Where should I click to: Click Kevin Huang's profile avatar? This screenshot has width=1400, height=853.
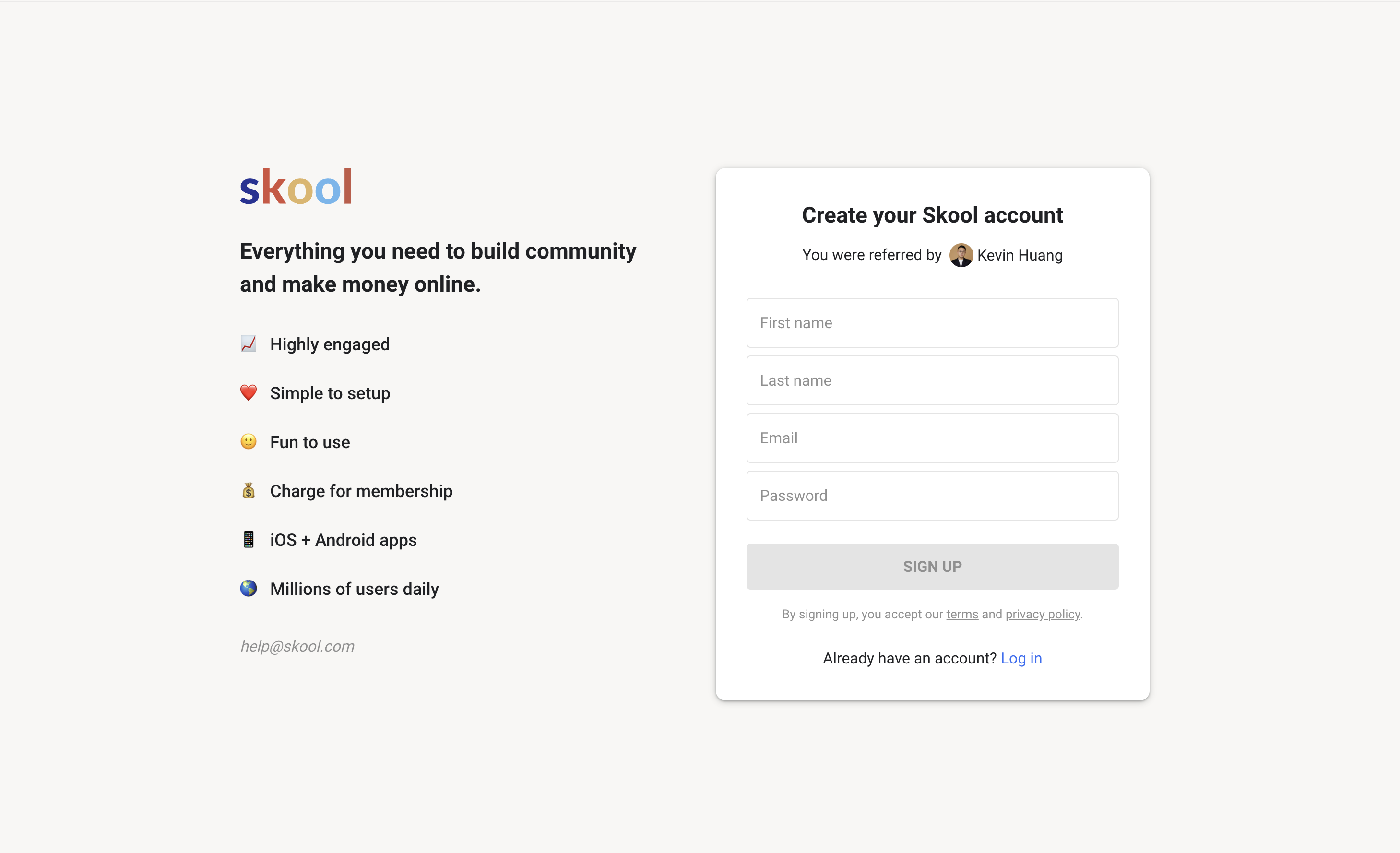(x=961, y=255)
